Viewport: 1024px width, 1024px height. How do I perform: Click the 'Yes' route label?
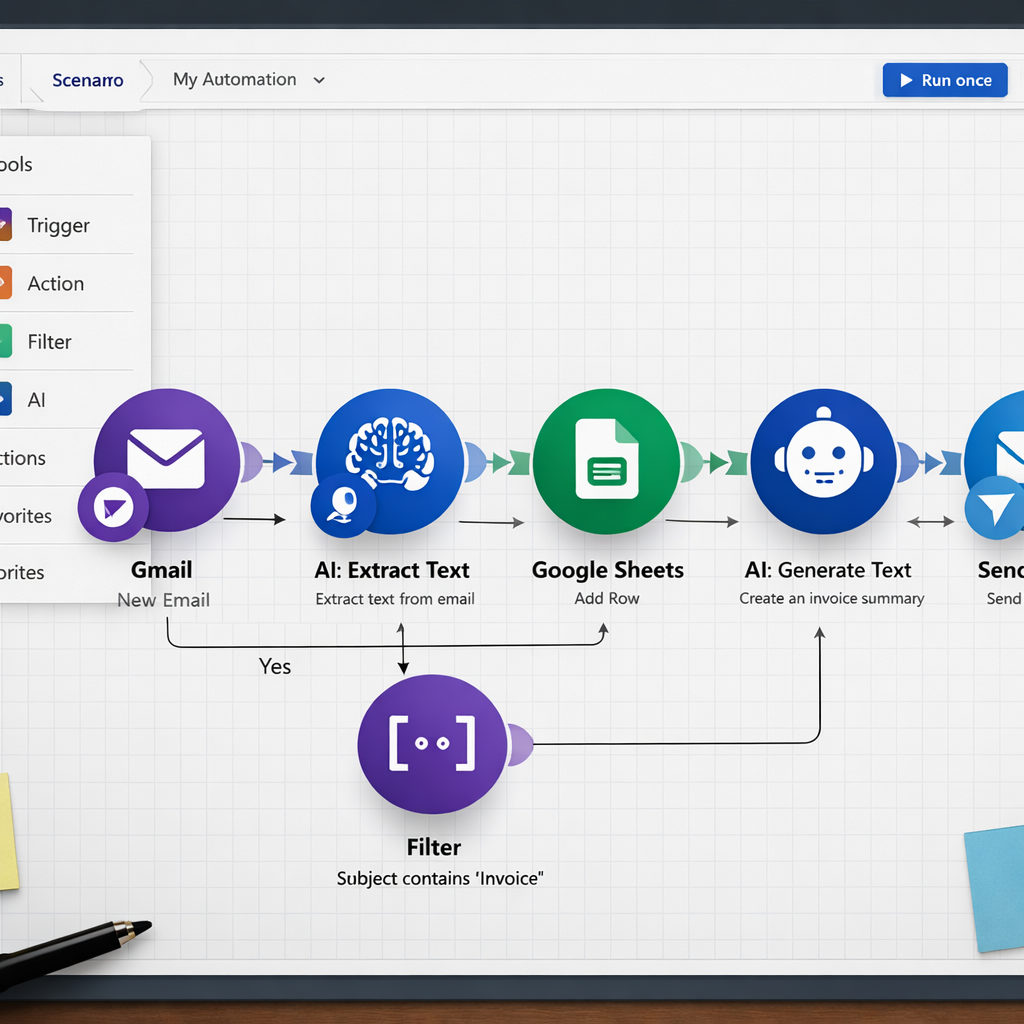(x=275, y=667)
